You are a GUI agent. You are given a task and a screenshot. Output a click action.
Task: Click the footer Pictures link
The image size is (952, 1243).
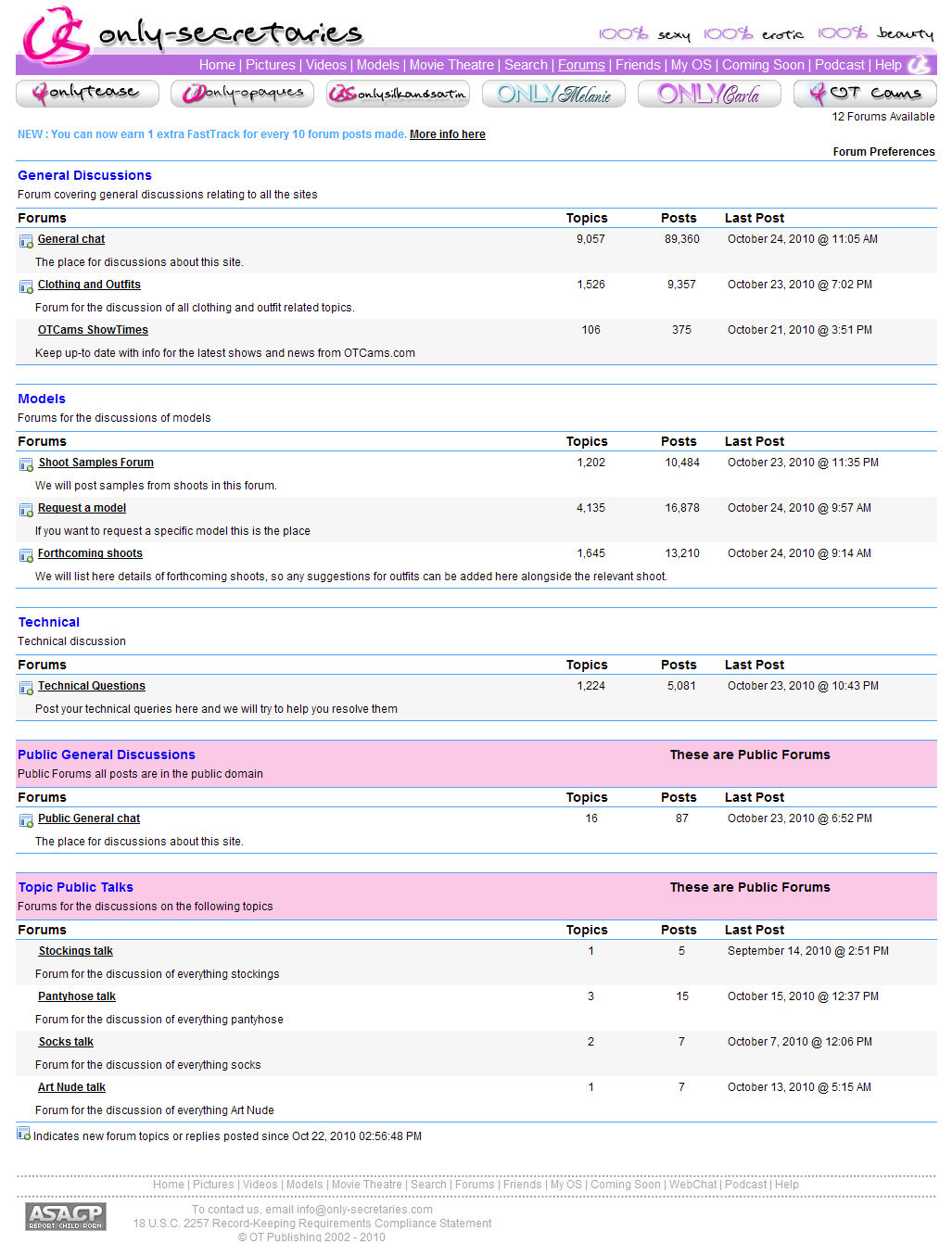[x=213, y=1185]
